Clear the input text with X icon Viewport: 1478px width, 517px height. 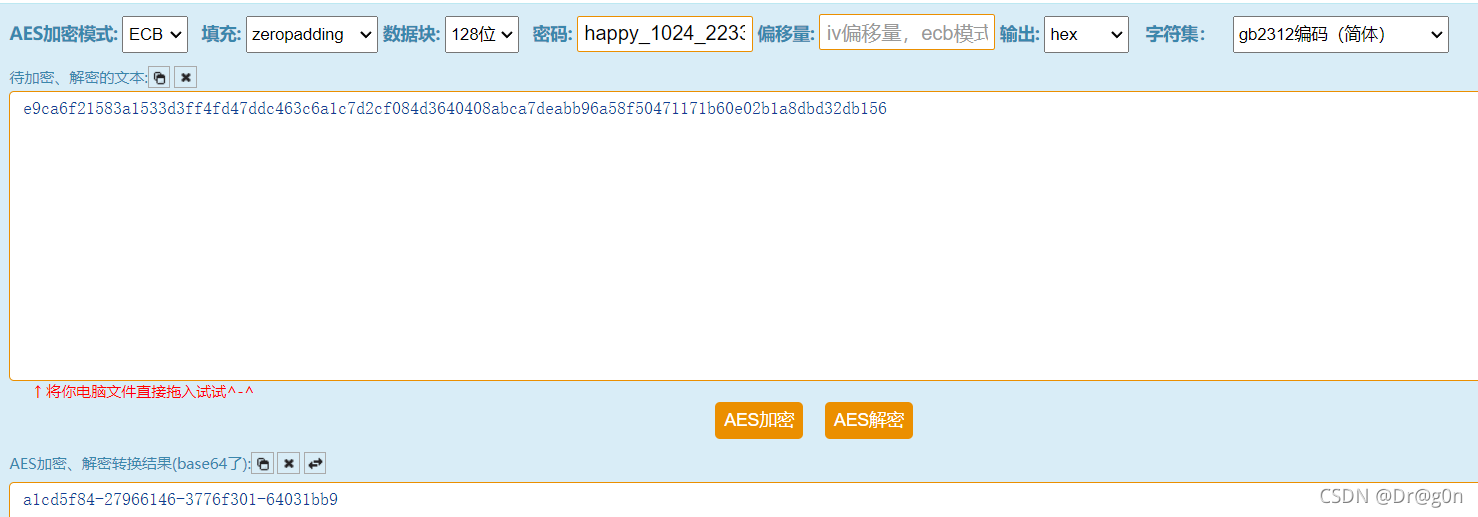(185, 77)
